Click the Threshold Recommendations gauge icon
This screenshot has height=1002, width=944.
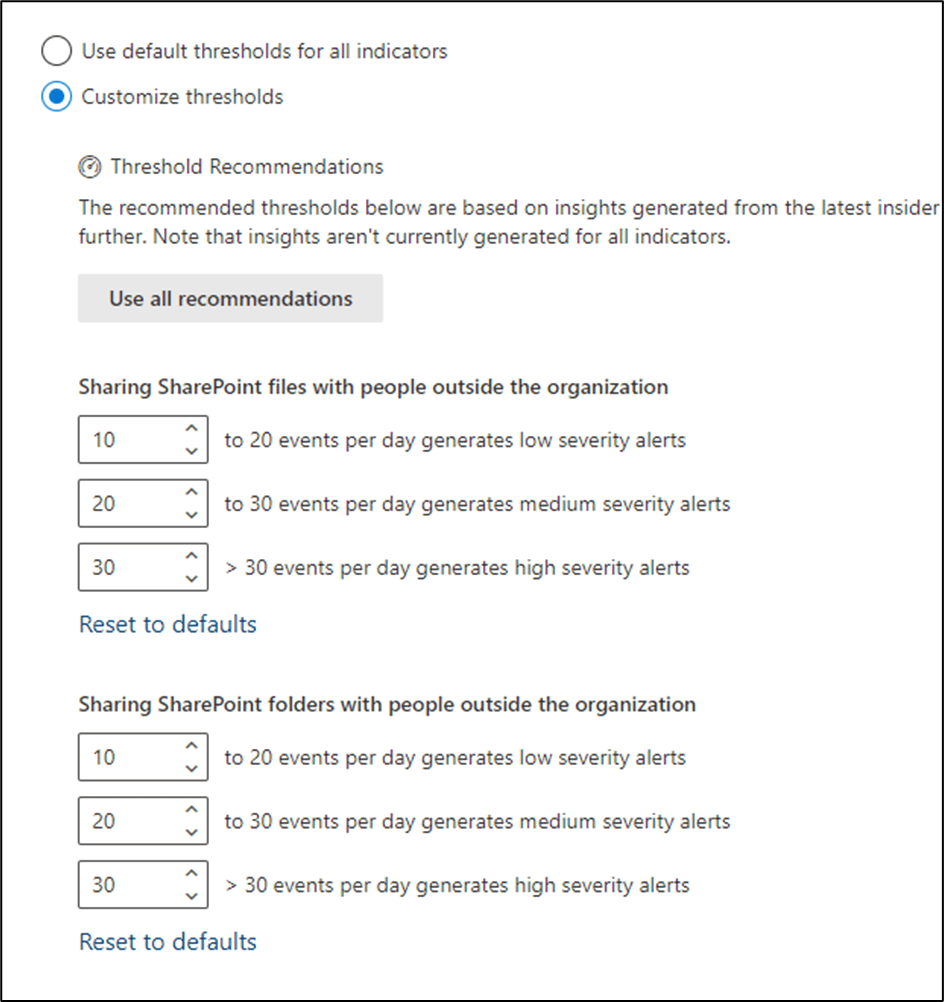90,167
